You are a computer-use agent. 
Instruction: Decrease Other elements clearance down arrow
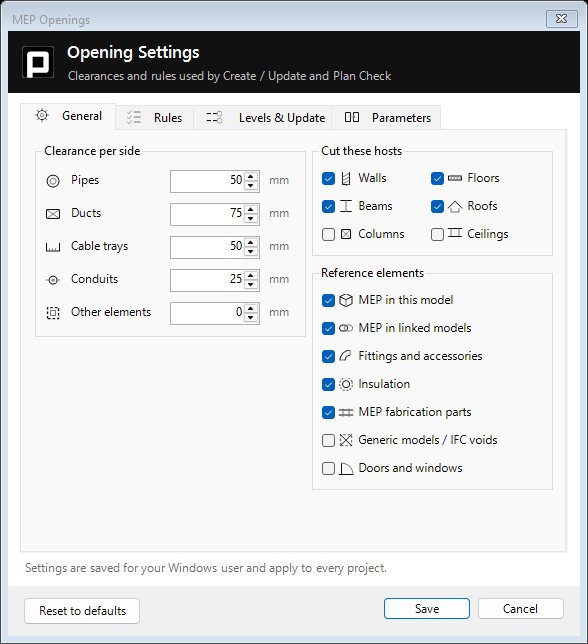pos(251,318)
